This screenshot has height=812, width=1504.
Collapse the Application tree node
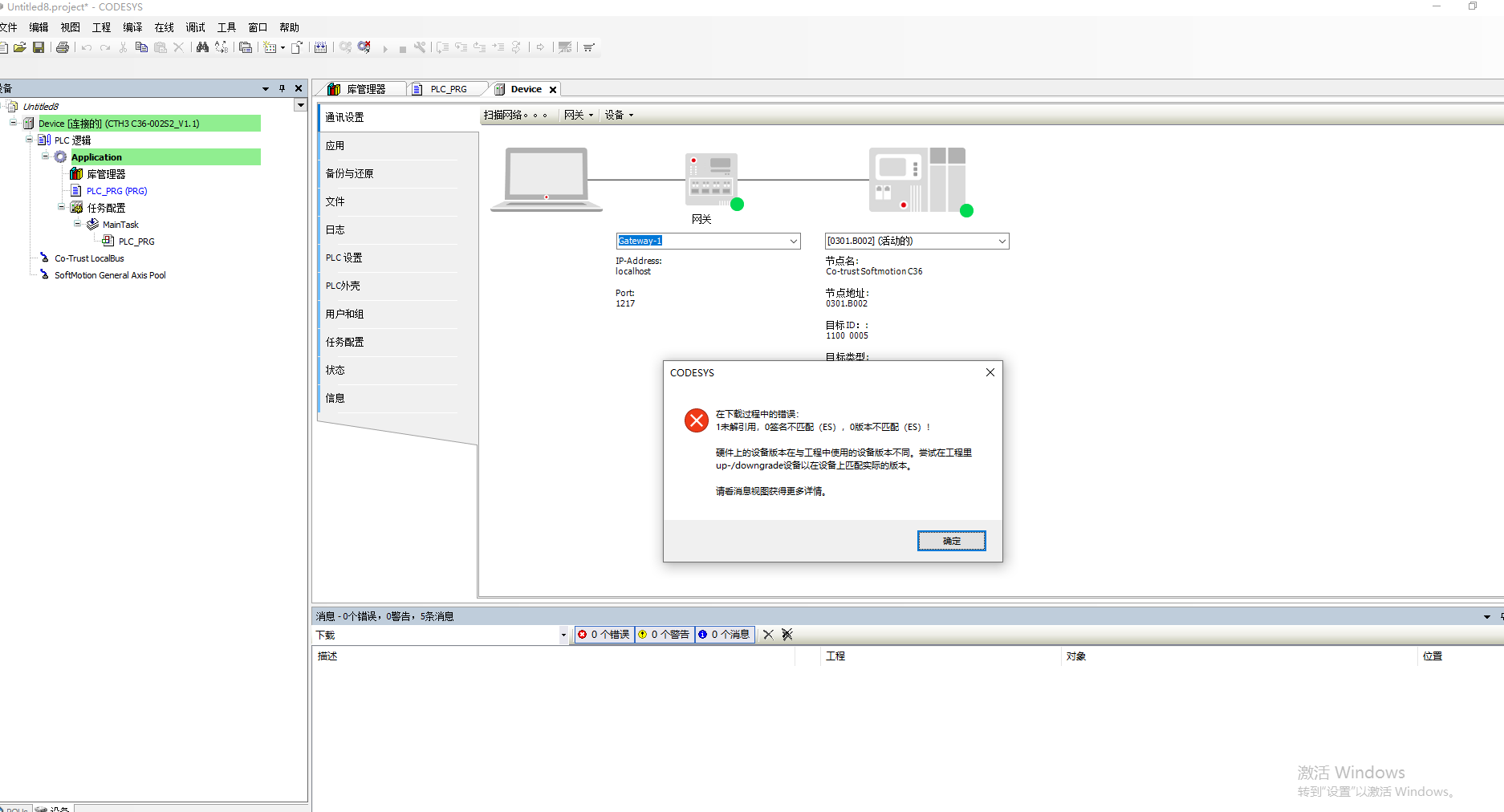coord(46,156)
